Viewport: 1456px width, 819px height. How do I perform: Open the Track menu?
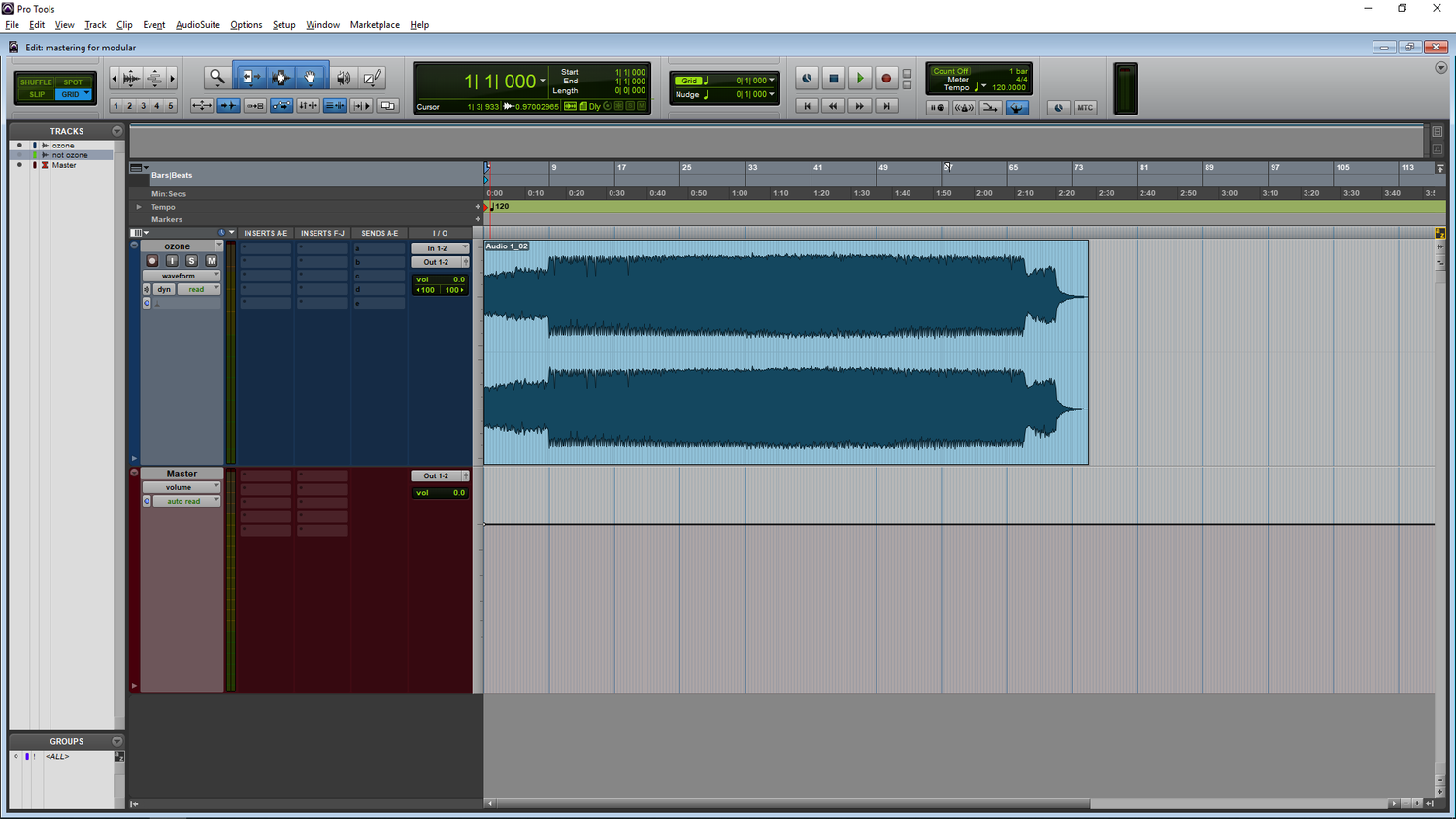[x=95, y=25]
